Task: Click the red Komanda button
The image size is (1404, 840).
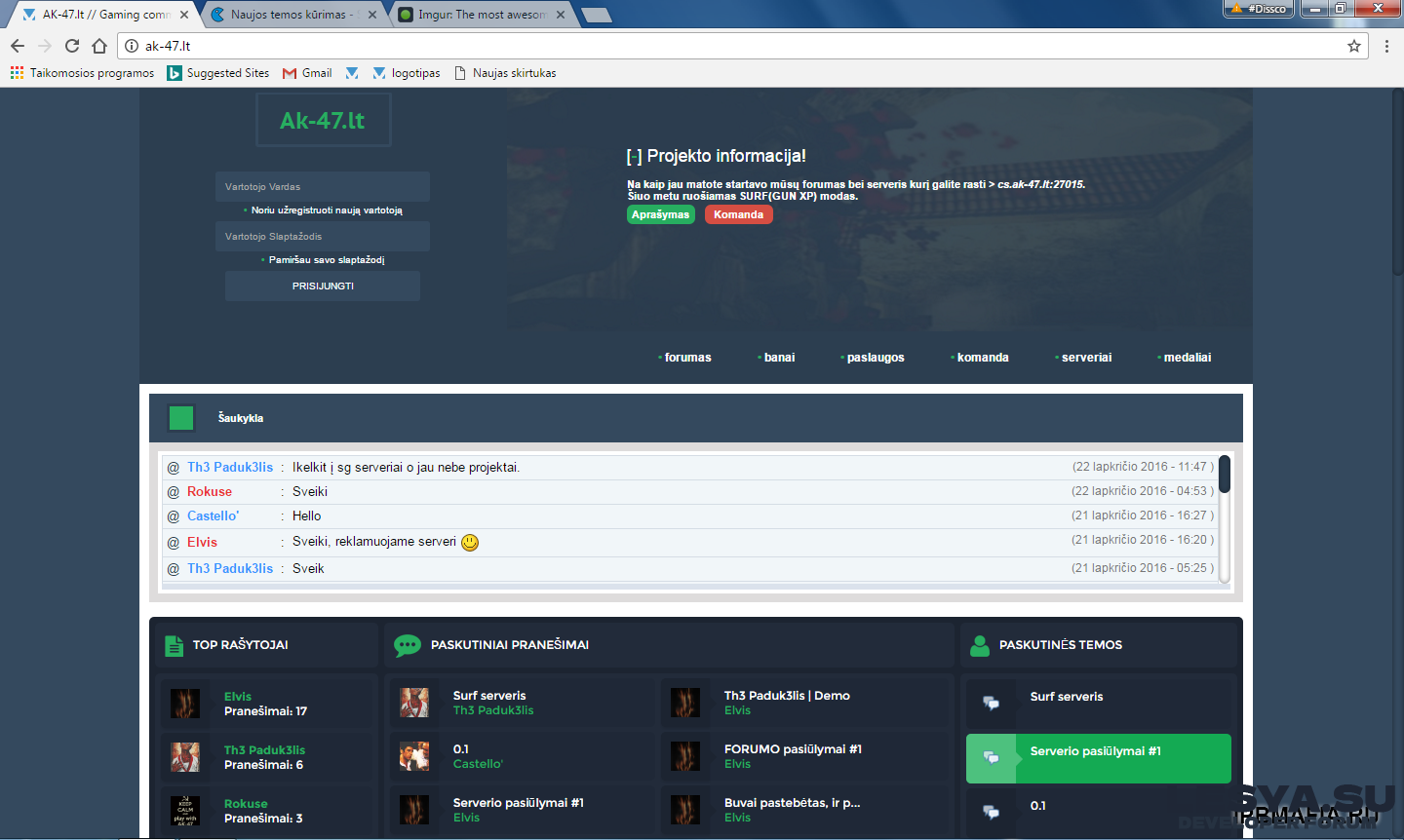Action: click(738, 214)
